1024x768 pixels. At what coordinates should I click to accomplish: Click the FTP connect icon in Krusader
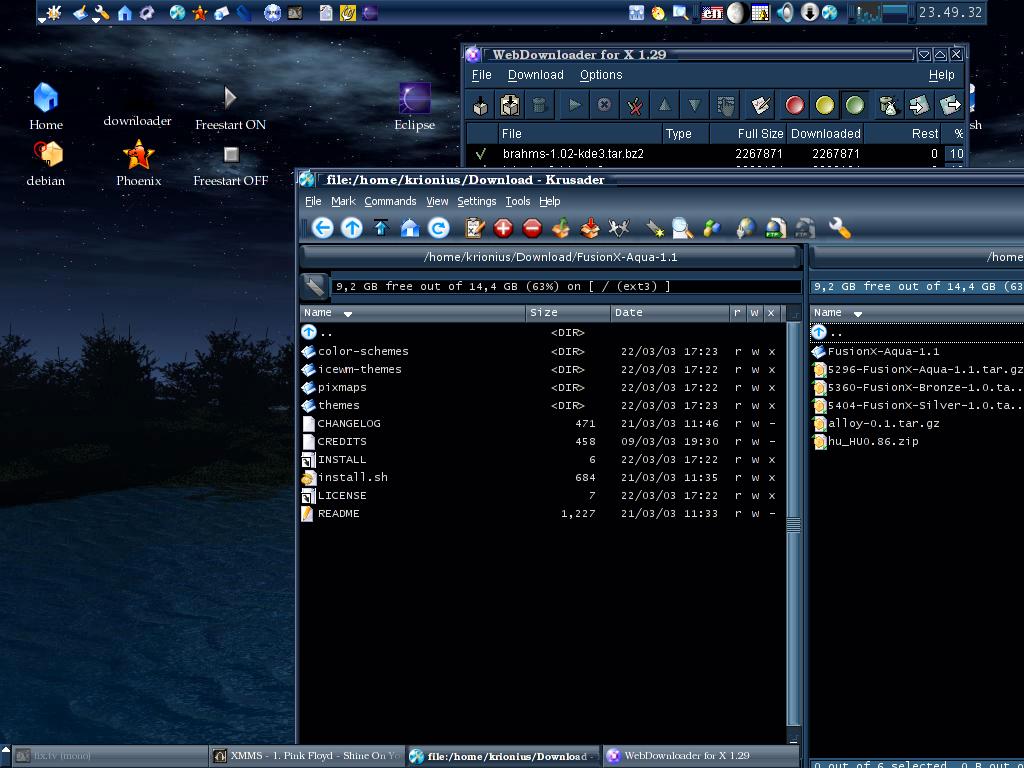point(775,228)
